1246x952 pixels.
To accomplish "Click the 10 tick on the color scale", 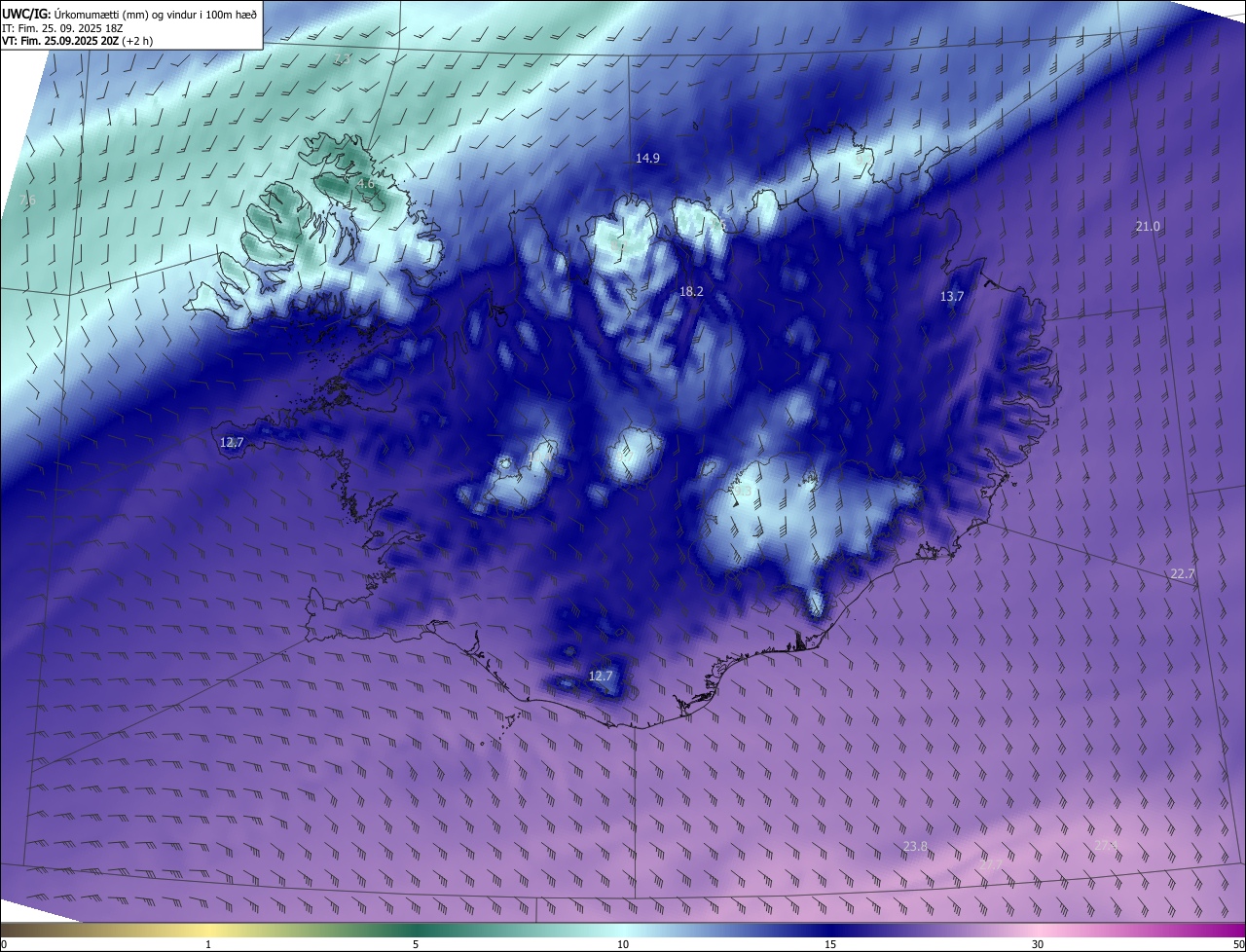I will click(x=623, y=944).
